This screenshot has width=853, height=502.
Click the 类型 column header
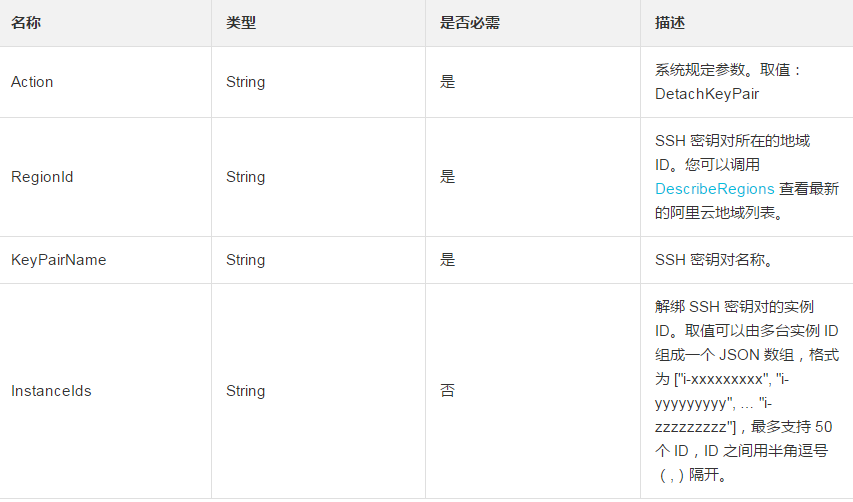point(241,22)
